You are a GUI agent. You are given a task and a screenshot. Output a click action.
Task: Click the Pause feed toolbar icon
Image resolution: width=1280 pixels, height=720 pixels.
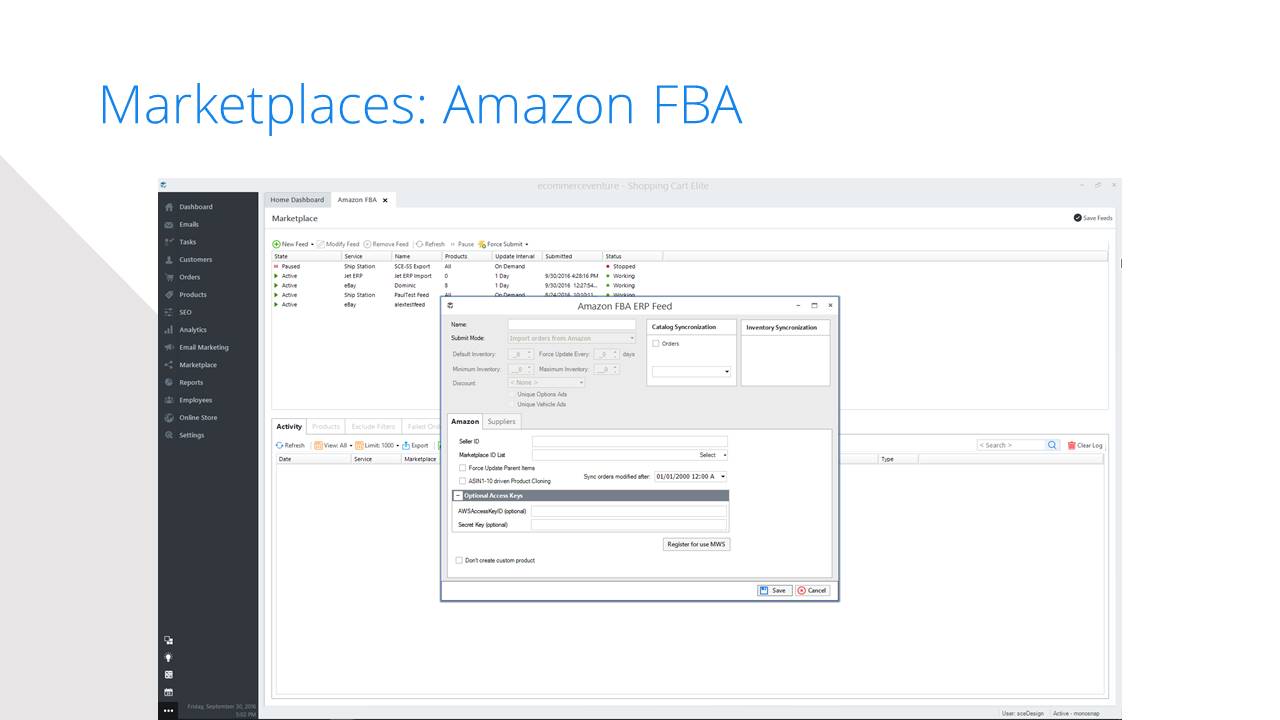453,244
